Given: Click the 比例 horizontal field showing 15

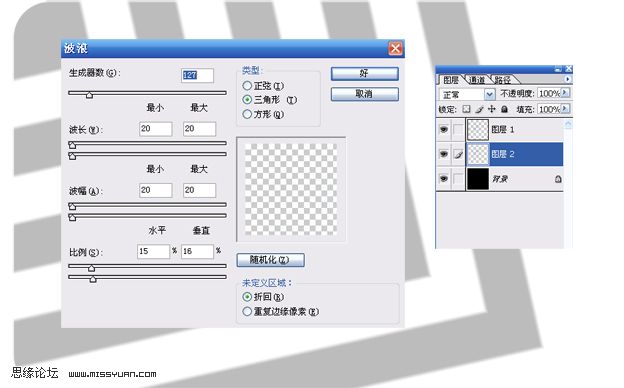Looking at the screenshot, I should tap(154, 252).
